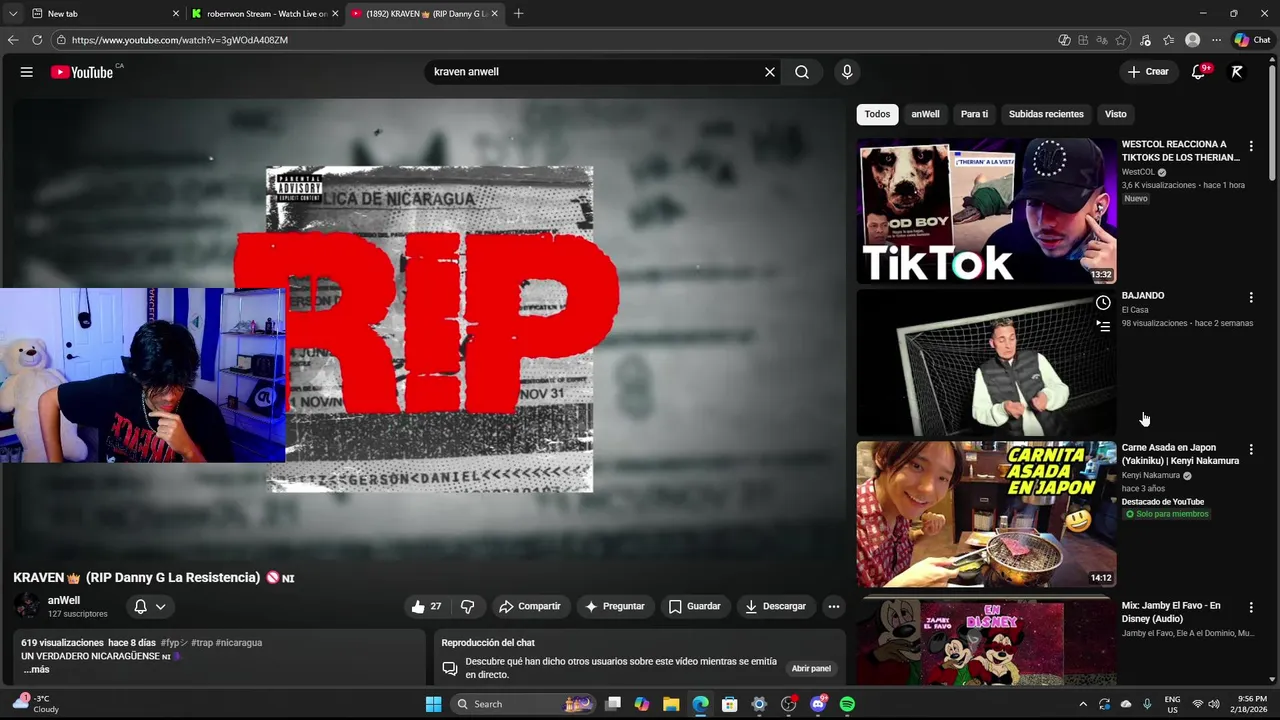This screenshot has width=1280, height=720.
Task: Open anWell channel name link
Action: (64, 600)
